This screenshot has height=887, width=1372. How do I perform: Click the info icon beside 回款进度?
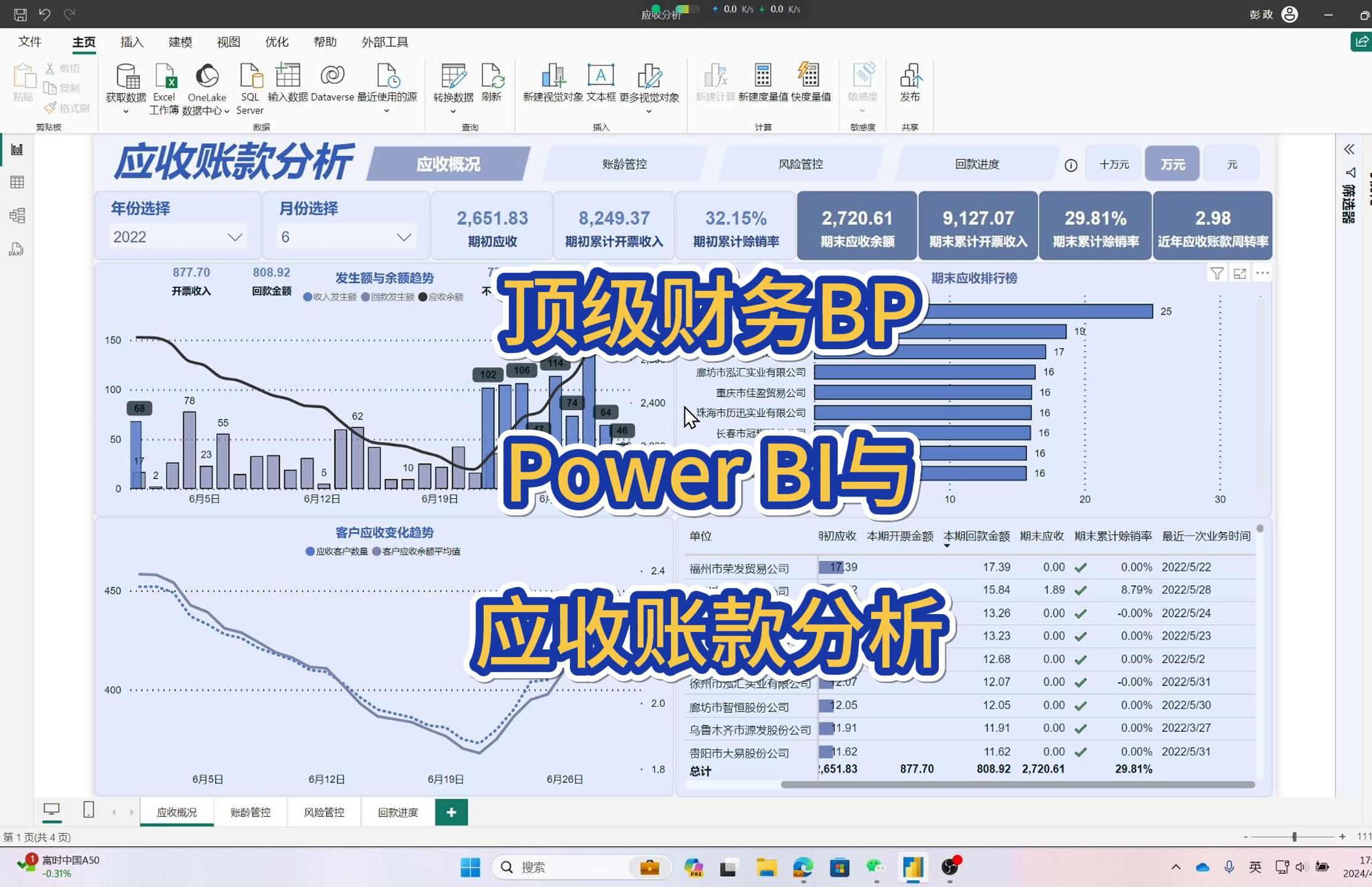(x=1071, y=165)
